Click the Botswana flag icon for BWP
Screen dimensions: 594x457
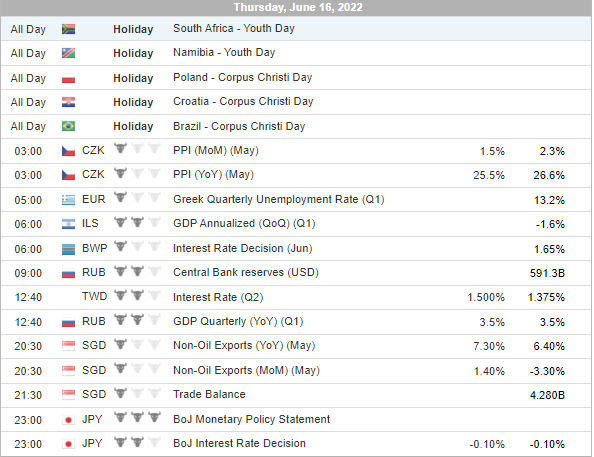68,249
